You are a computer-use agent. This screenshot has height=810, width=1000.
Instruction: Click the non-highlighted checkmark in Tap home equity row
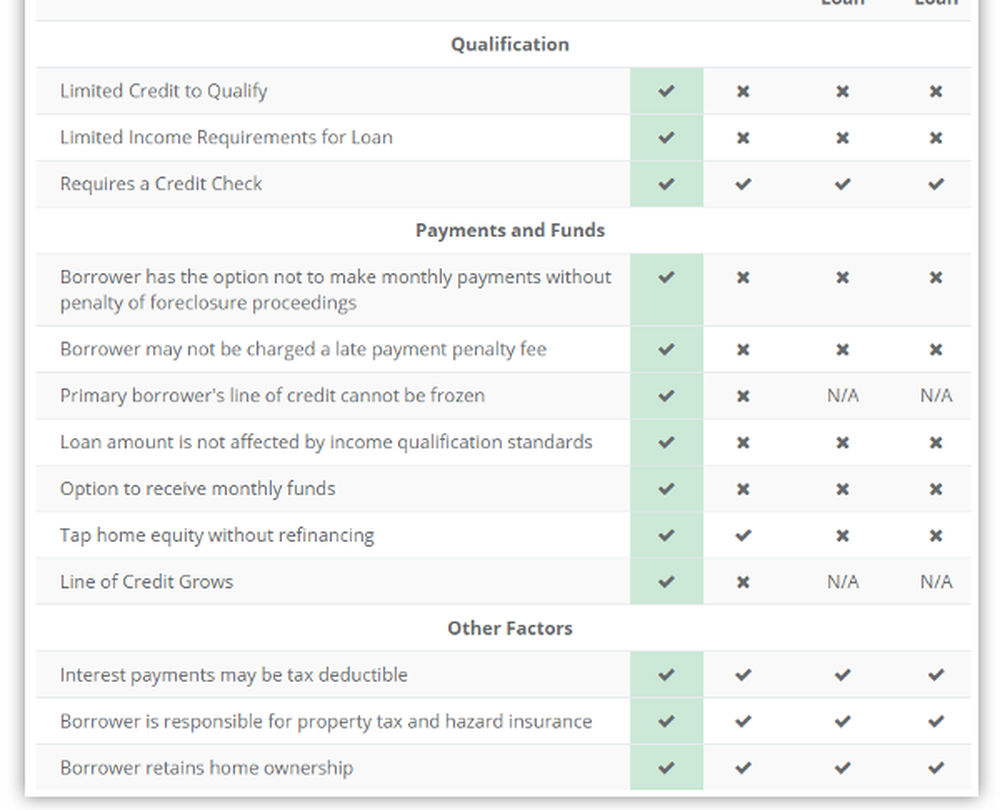point(743,536)
